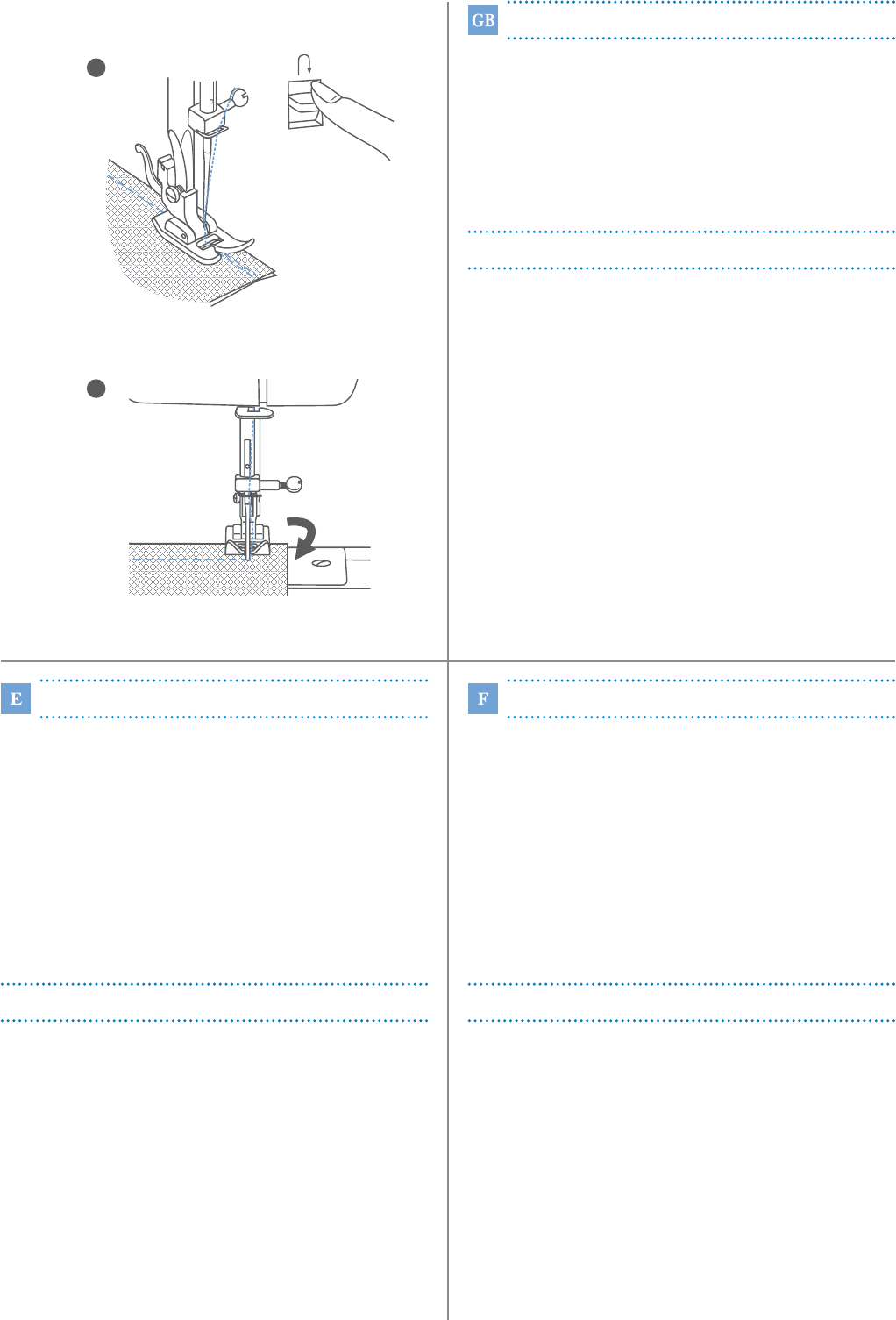Screen dimensions: 896x1320
Task: Click the small U-turn arrow above reverse lever
Action: 305,63
